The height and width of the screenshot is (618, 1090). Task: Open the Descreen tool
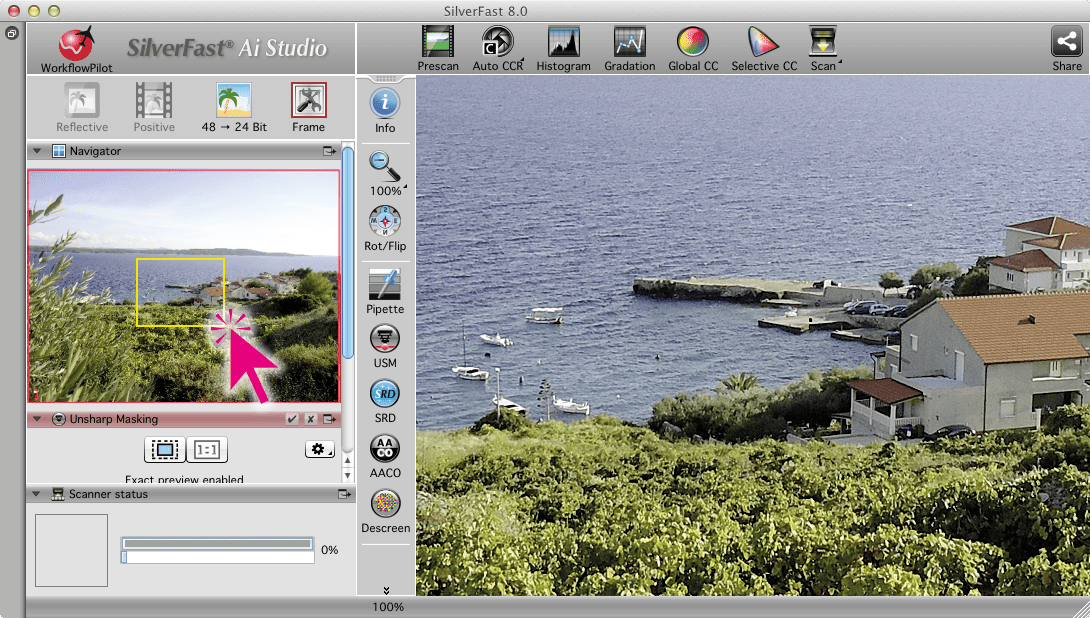pyautogui.click(x=385, y=508)
